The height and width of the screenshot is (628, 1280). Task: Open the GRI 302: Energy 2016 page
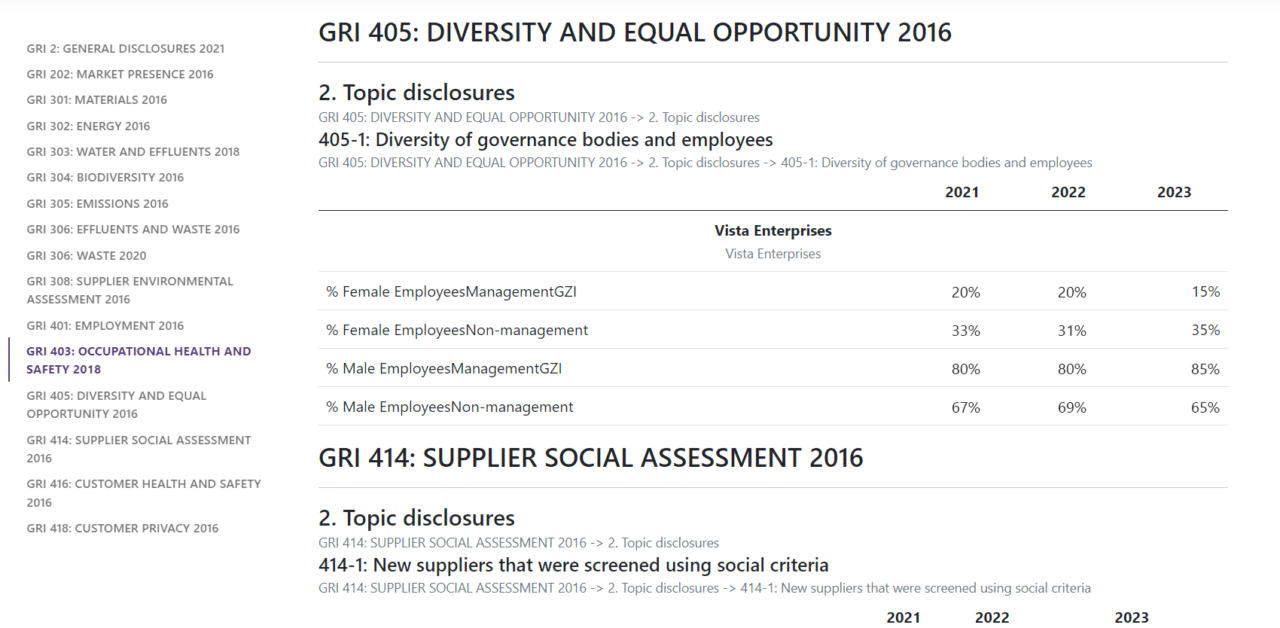[87, 126]
